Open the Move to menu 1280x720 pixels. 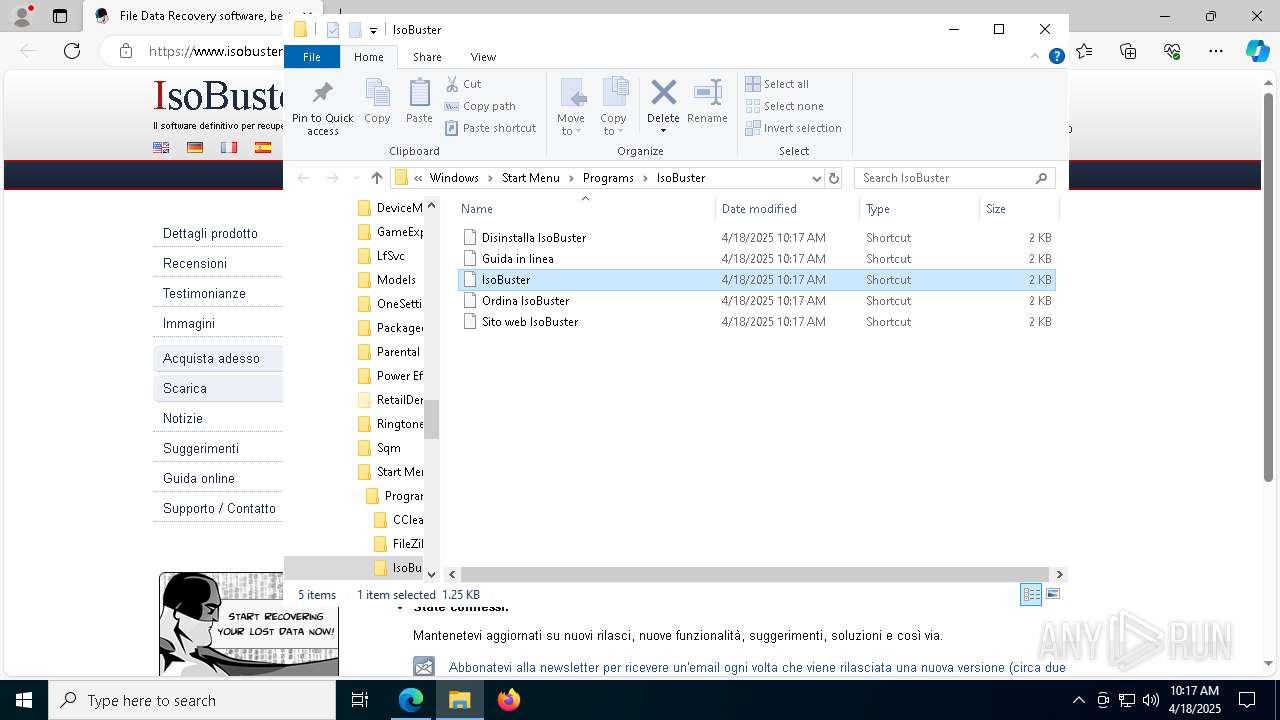coord(571,107)
